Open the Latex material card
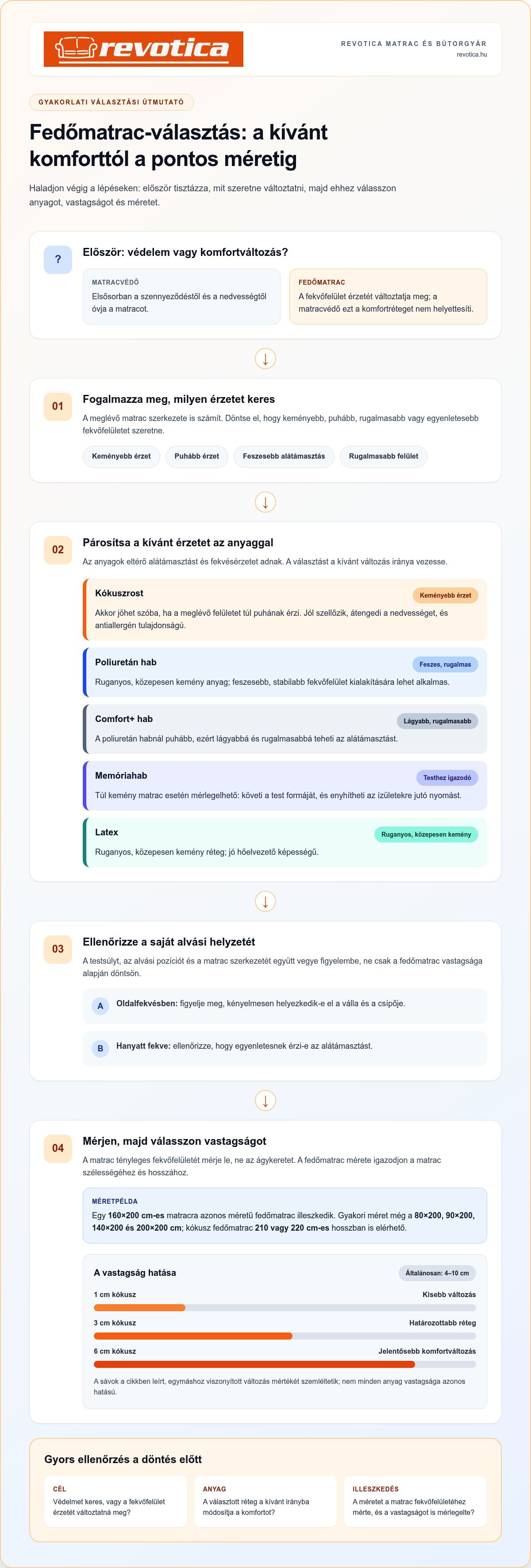This screenshot has width=531, height=1568. click(x=285, y=842)
